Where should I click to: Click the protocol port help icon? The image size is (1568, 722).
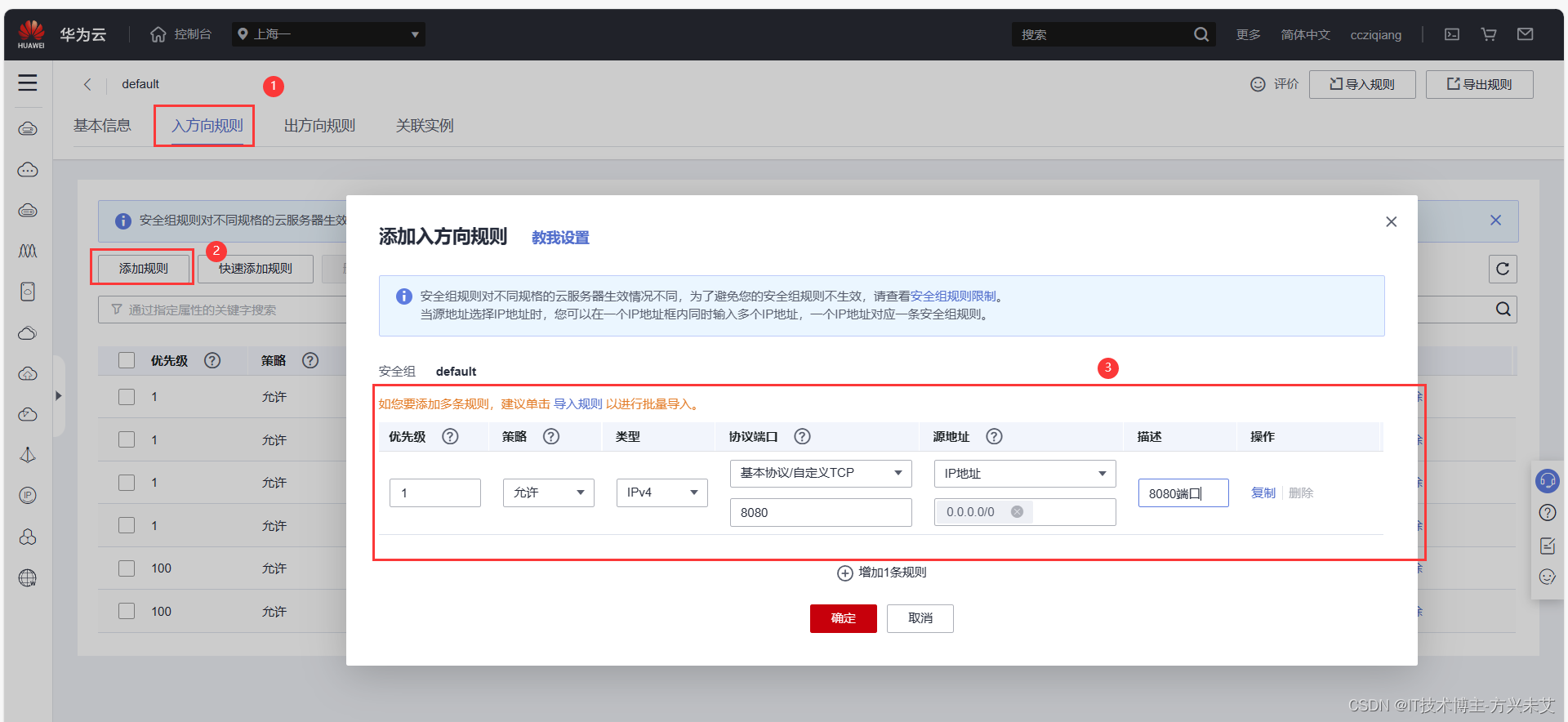point(802,436)
